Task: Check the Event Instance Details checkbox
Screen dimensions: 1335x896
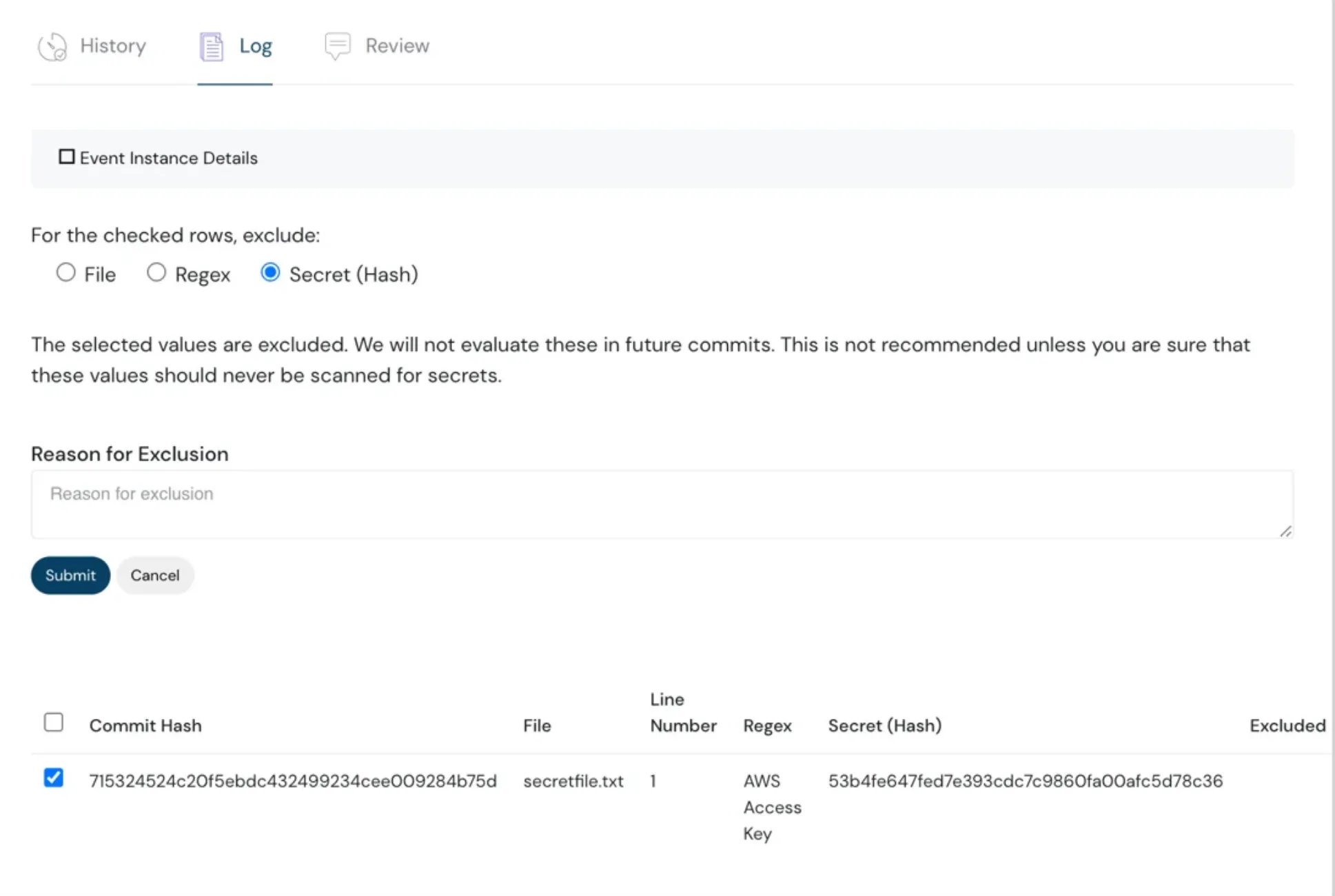Action: tap(66, 156)
